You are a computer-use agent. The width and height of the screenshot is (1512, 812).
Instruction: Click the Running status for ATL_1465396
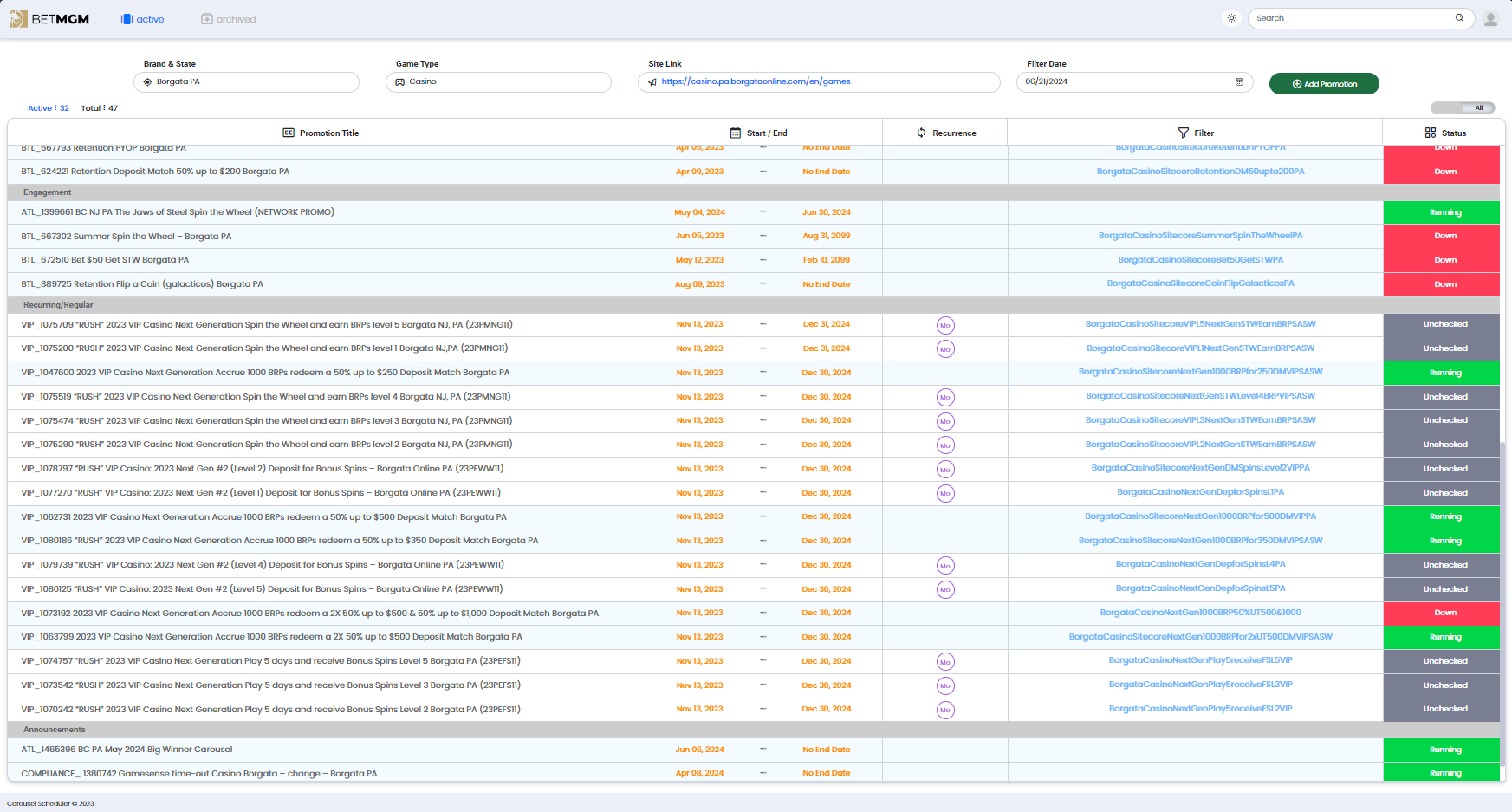1442,750
